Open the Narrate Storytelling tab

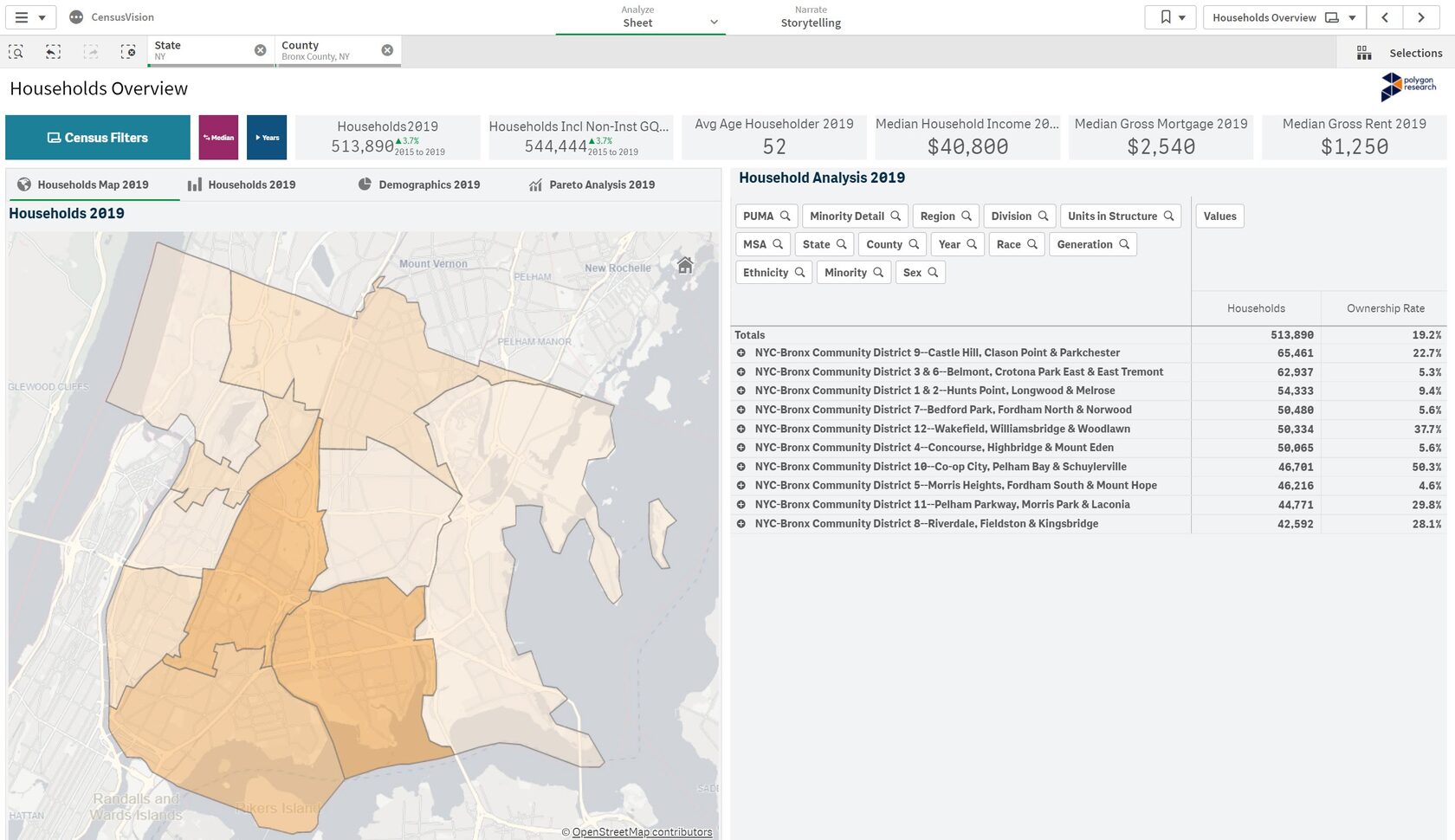click(811, 17)
